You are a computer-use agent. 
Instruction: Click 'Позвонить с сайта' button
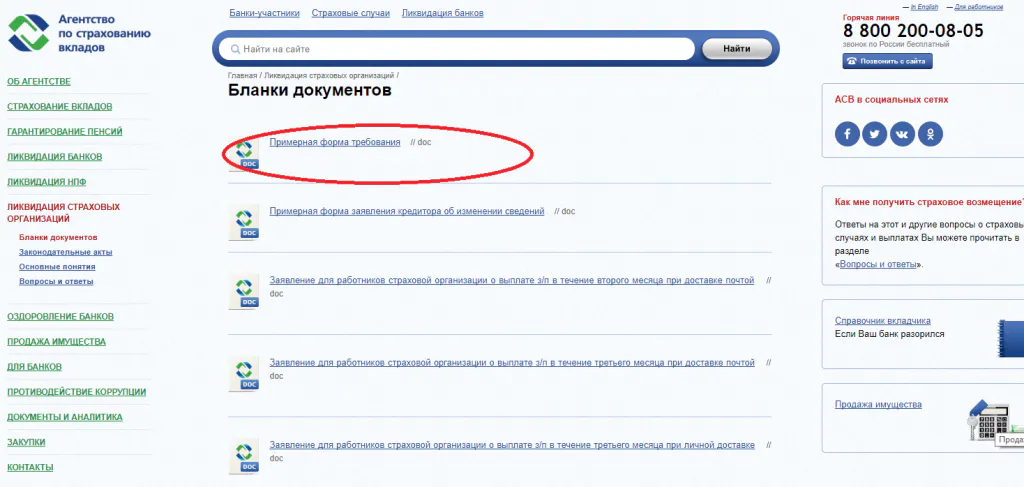888,61
